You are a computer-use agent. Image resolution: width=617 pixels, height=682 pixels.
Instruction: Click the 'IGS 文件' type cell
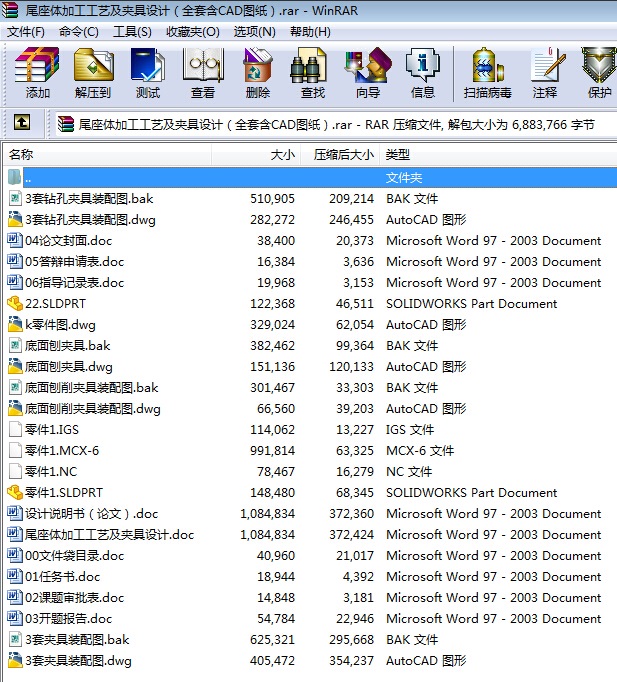410,429
